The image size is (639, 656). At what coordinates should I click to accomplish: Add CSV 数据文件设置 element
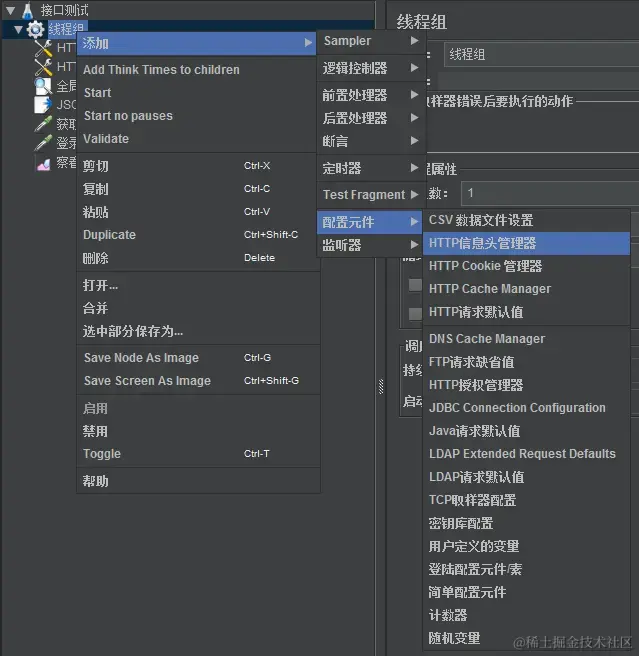tap(526, 220)
